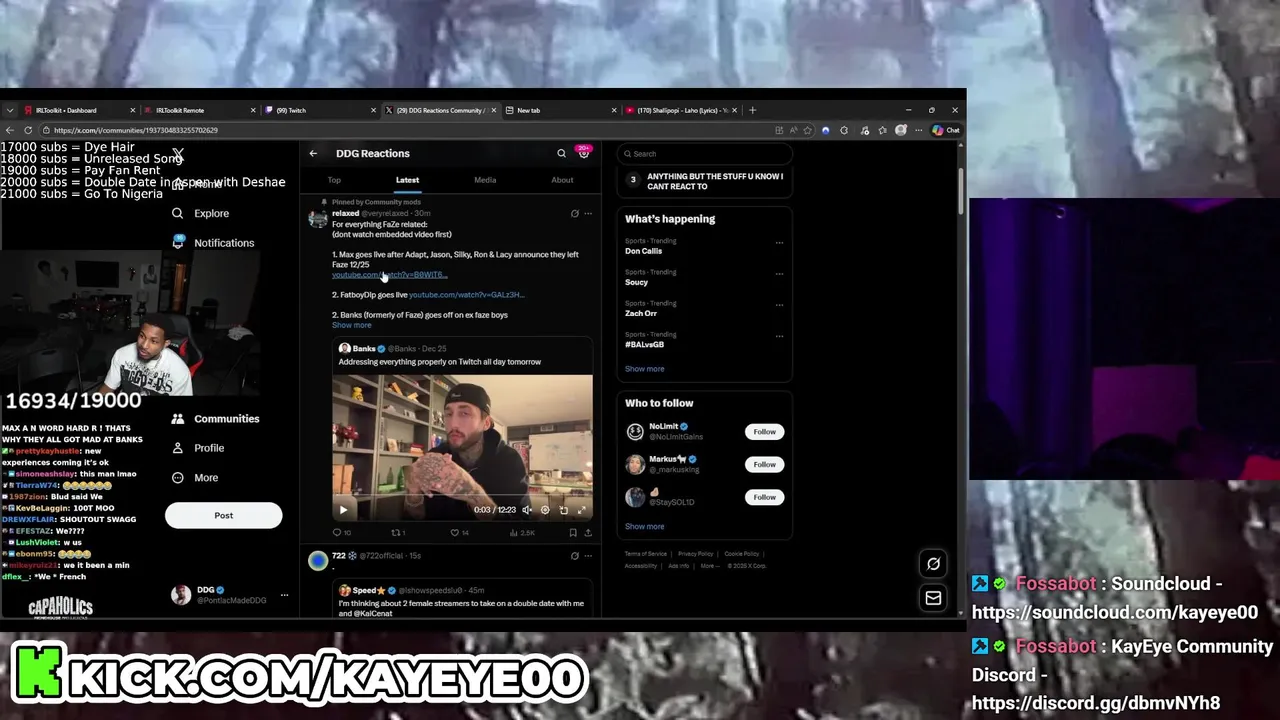Viewport: 1280px width, 720px height.
Task: Switch to the About tab
Action: [562, 180]
